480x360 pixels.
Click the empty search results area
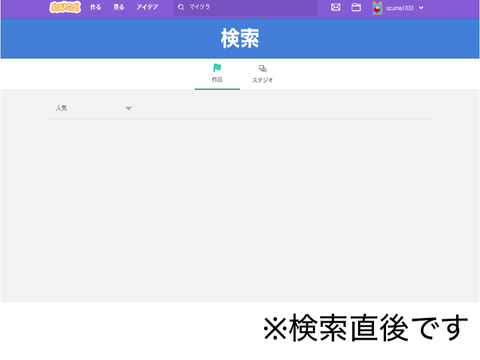[240, 210]
